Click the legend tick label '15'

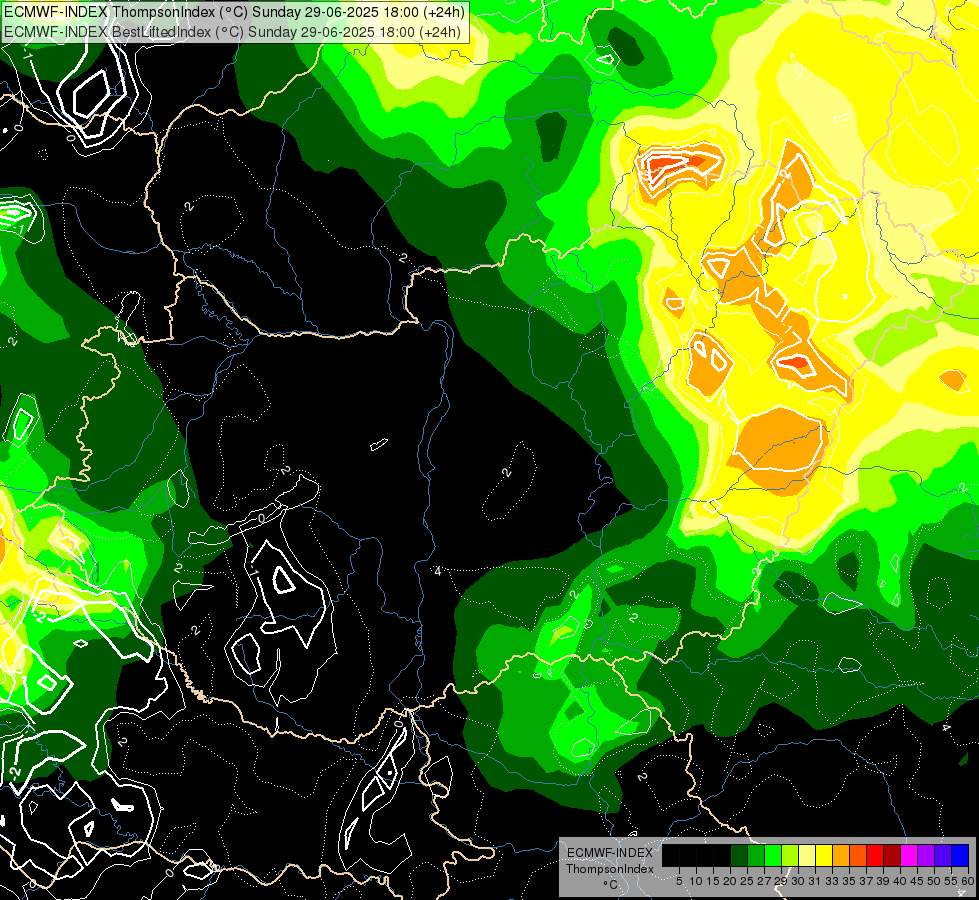pos(713,881)
